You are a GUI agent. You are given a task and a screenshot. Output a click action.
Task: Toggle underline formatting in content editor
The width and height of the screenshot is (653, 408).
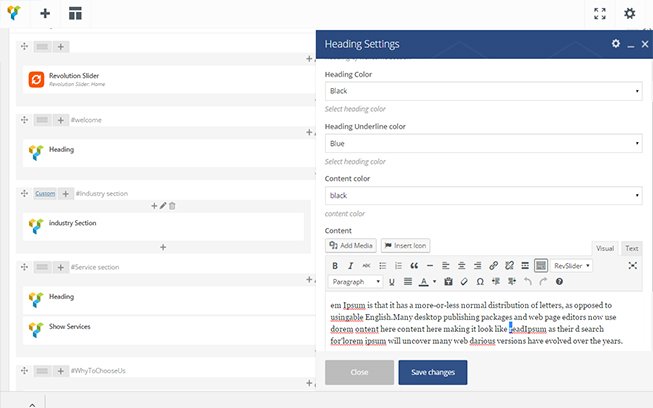tap(392, 282)
